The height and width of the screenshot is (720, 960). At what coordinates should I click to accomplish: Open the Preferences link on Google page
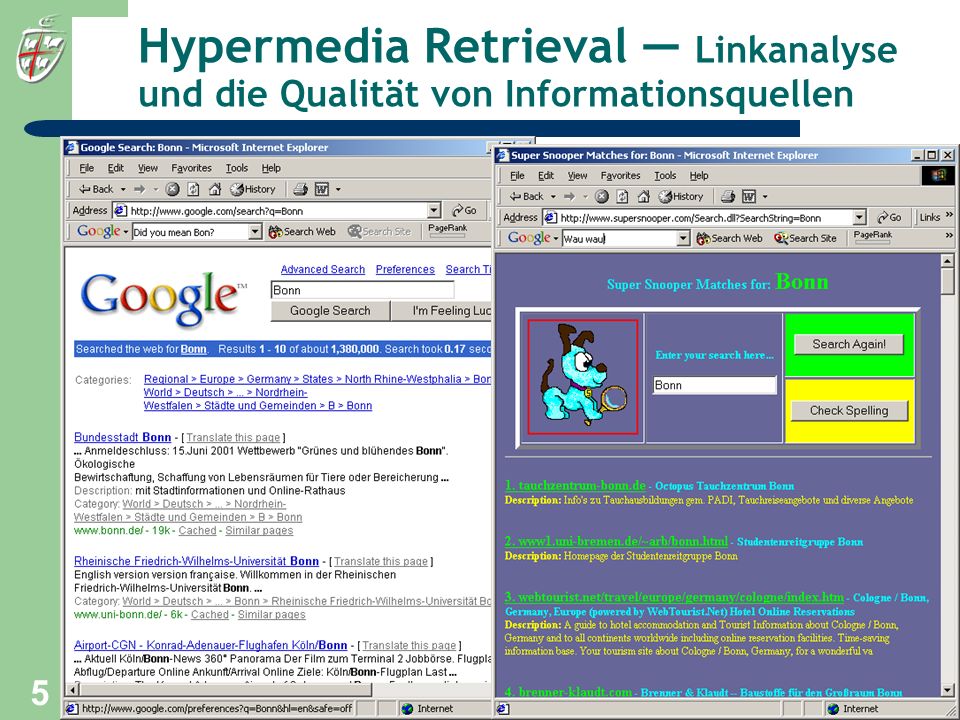tap(405, 269)
